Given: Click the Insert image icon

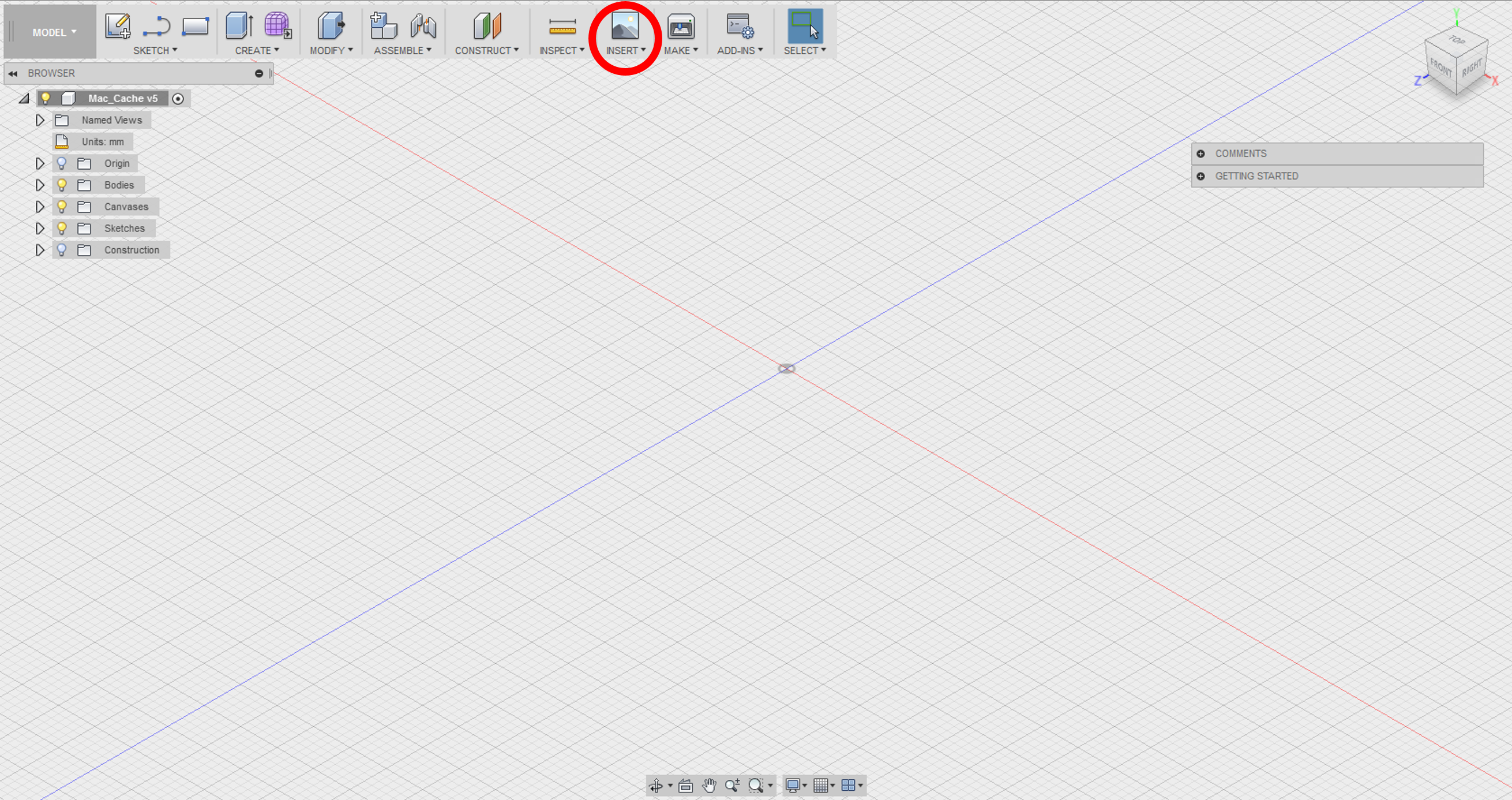Looking at the screenshot, I should [625, 27].
